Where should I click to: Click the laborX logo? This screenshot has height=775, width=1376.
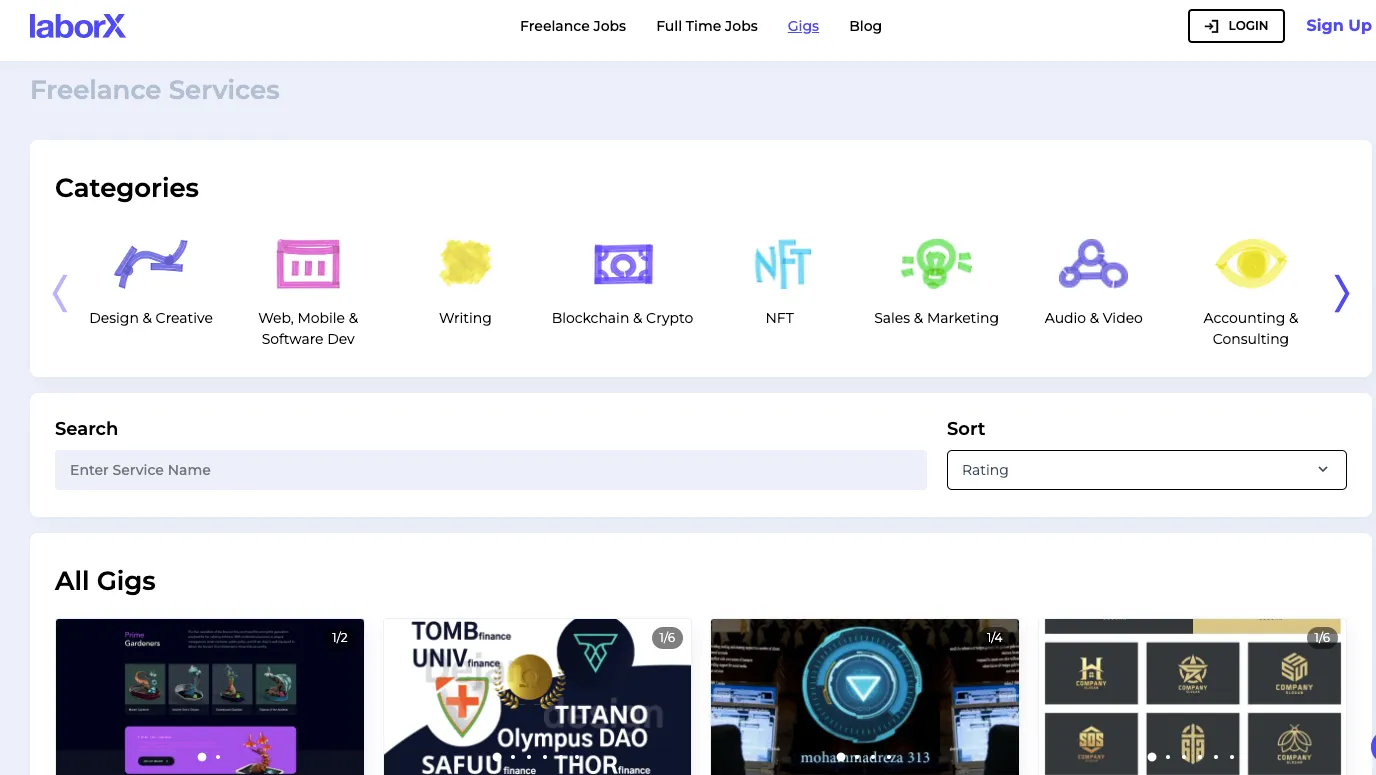[x=78, y=26]
